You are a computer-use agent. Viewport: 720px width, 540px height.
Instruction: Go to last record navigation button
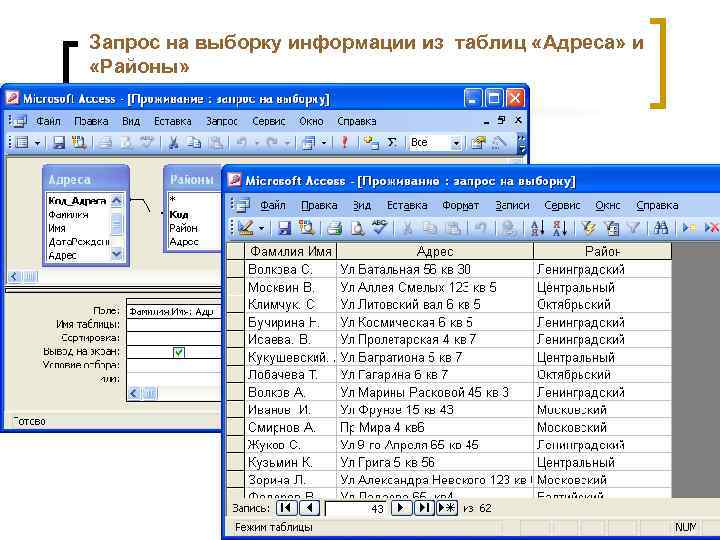[x=424, y=508]
